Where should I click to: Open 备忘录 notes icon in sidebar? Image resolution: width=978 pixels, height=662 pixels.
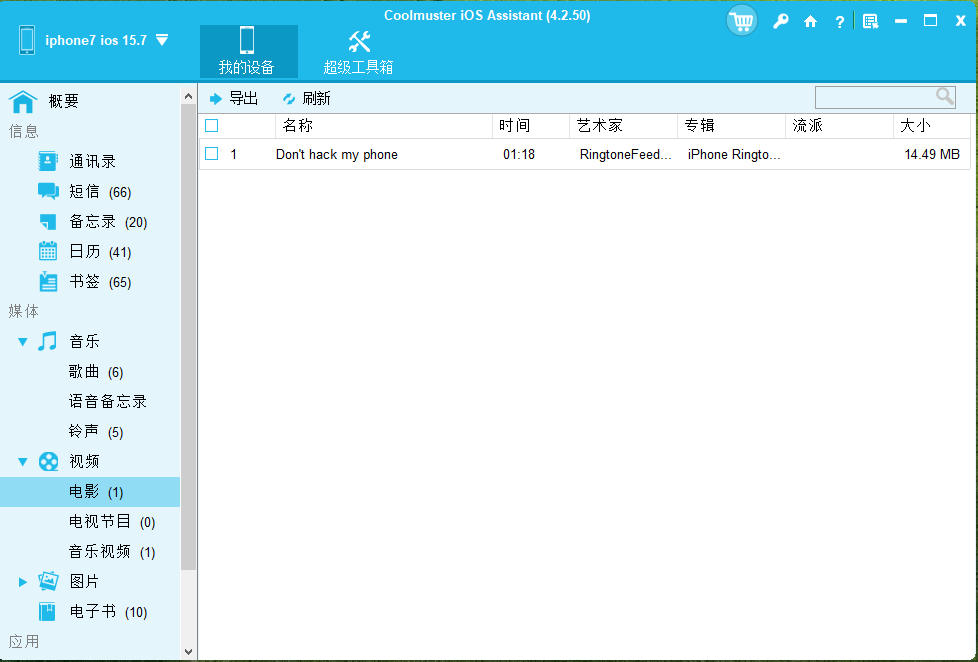48,221
